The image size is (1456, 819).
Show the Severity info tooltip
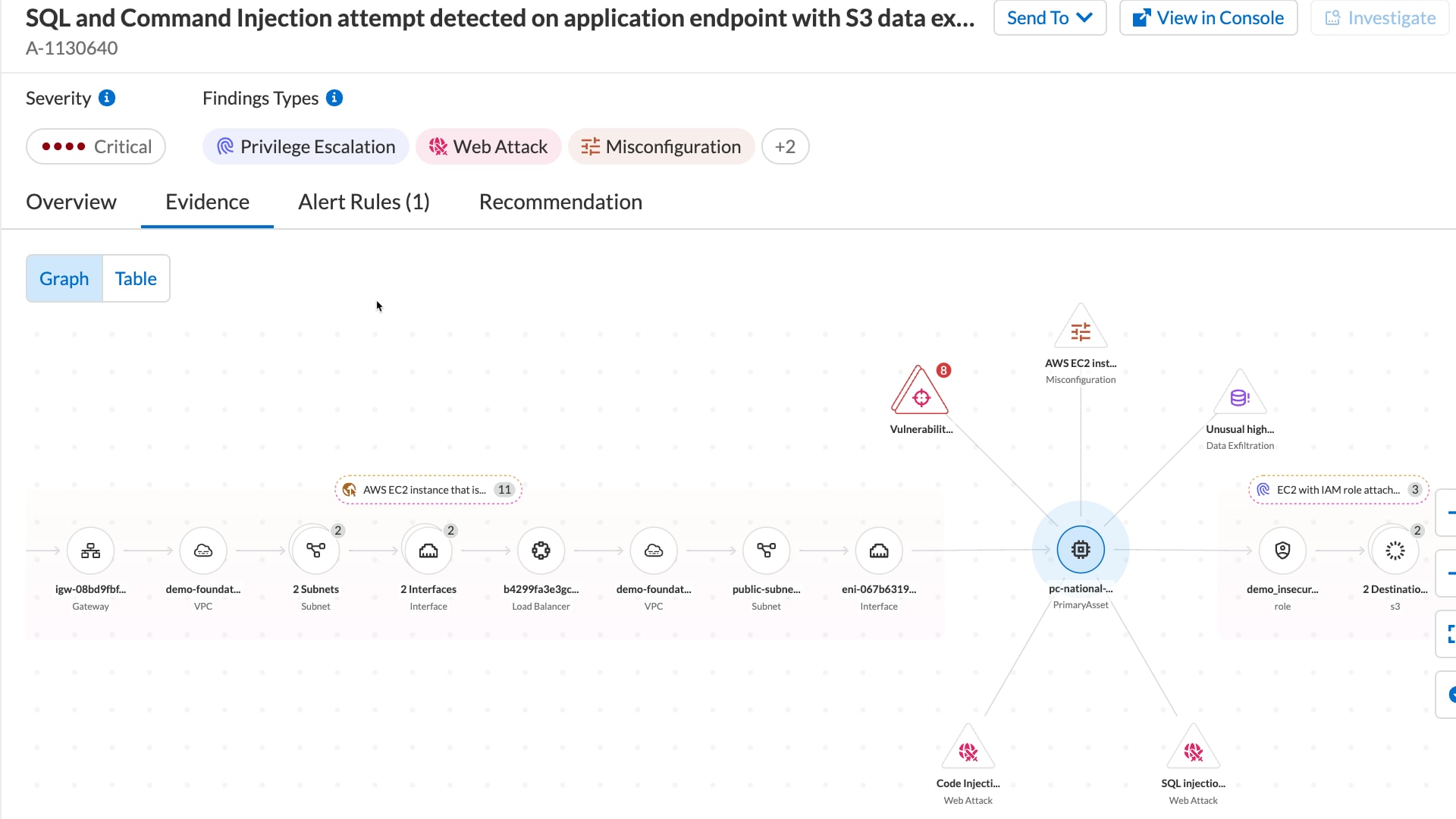click(108, 98)
